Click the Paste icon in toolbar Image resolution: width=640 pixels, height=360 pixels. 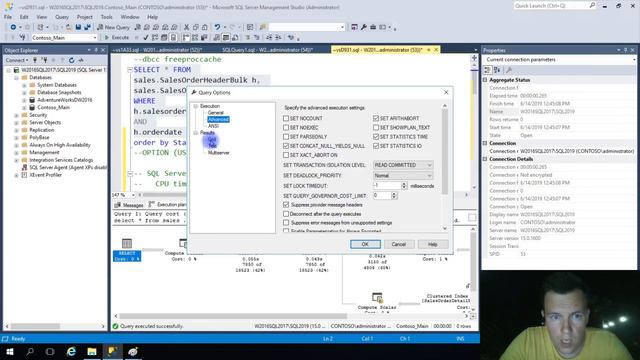(204, 27)
